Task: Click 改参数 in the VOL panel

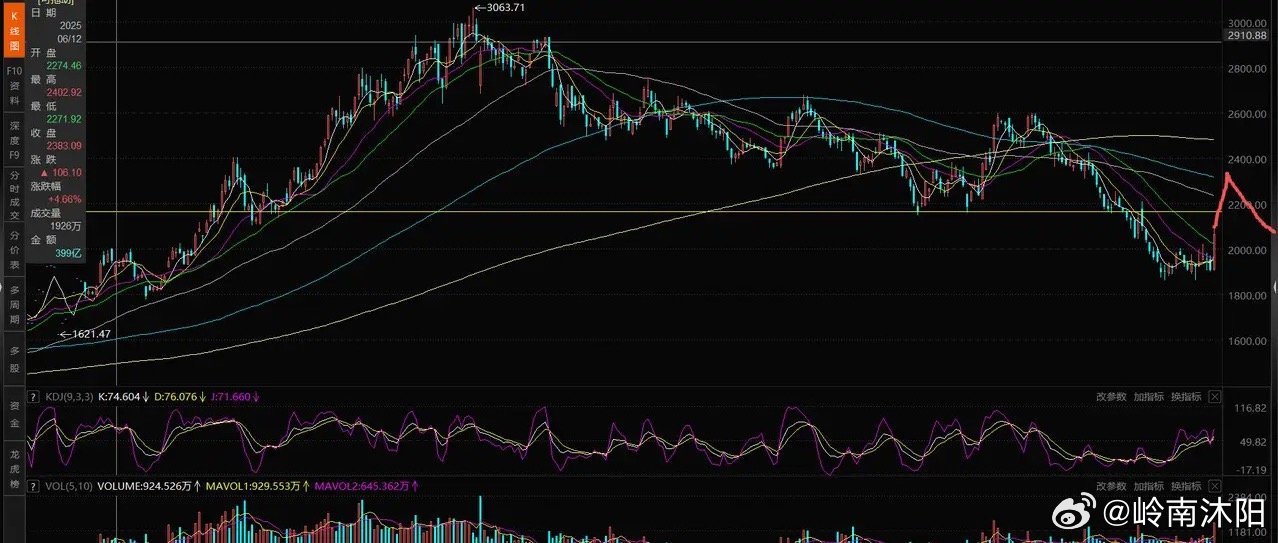Action: (1111, 485)
